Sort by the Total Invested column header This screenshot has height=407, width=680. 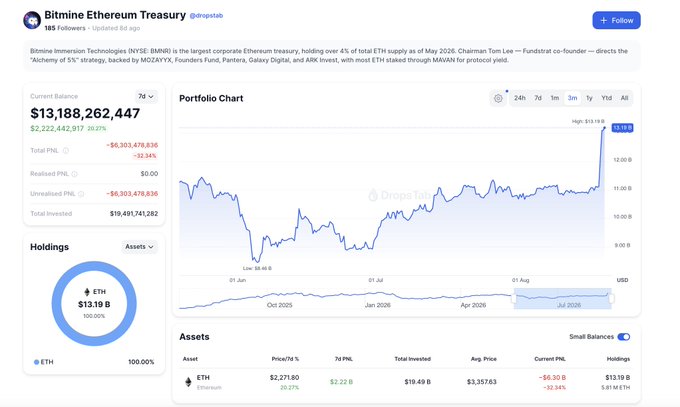(x=412, y=359)
